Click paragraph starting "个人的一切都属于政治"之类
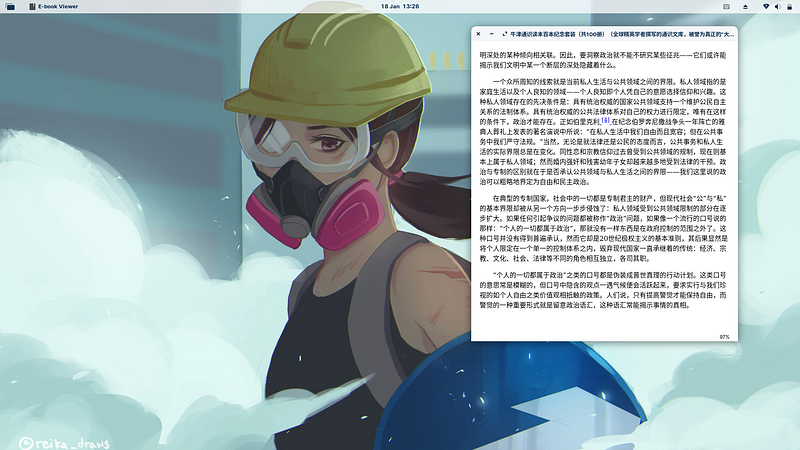 pos(603,290)
